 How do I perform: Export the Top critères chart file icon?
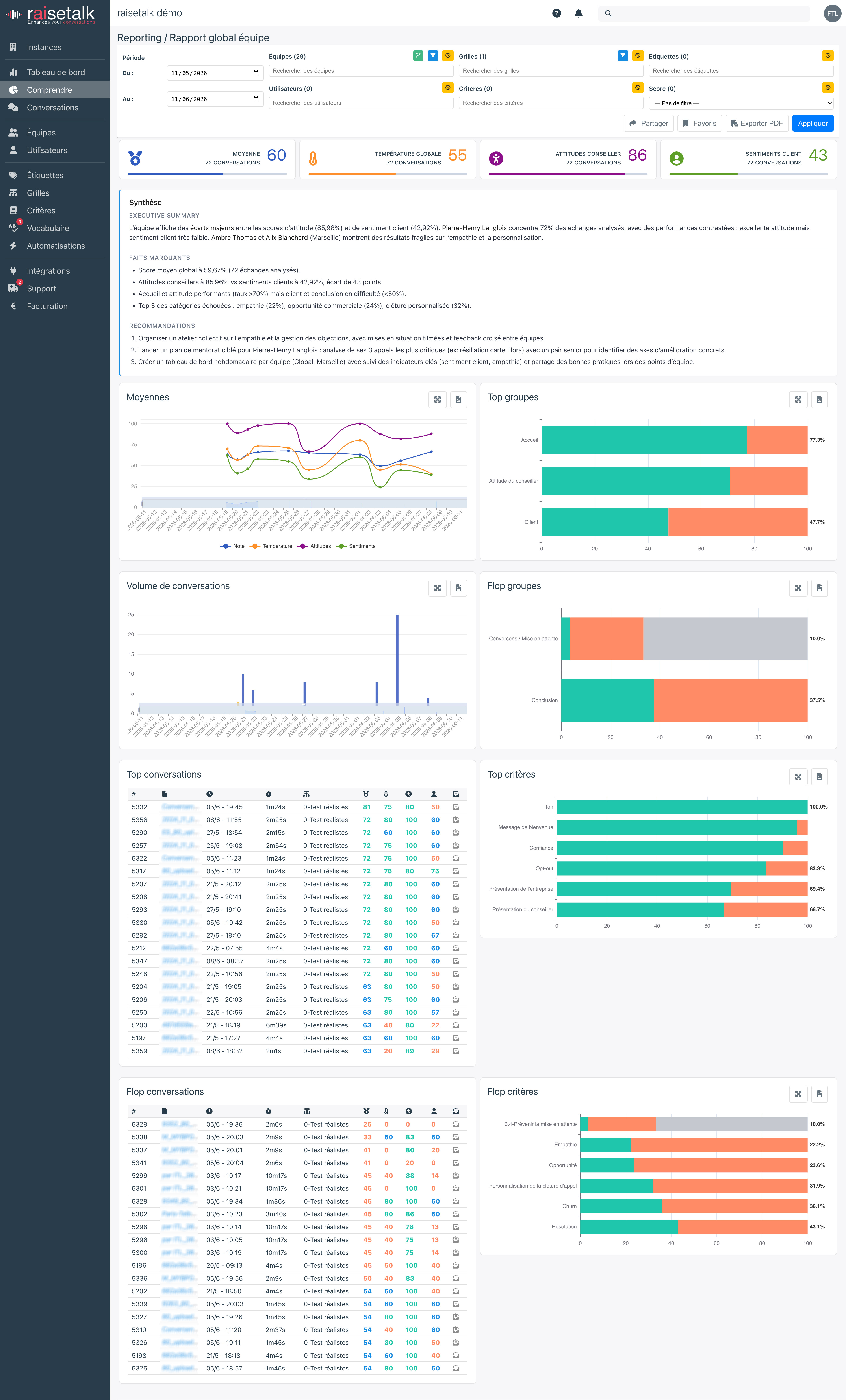click(x=819, y=777)
